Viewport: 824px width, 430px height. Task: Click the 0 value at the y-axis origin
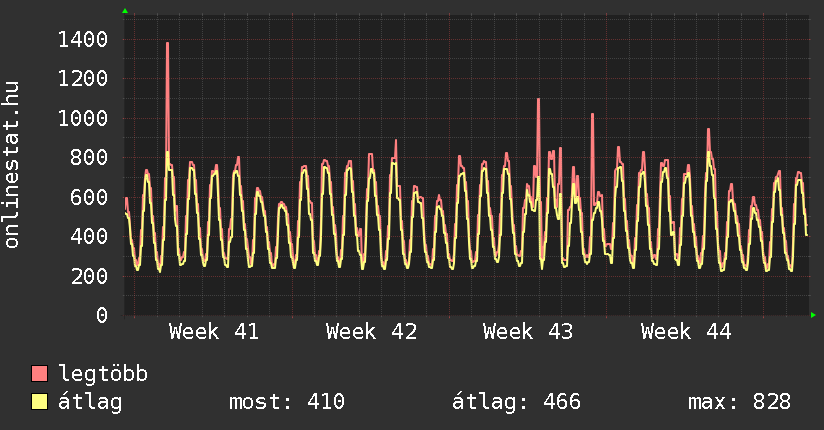coord(101,316)
